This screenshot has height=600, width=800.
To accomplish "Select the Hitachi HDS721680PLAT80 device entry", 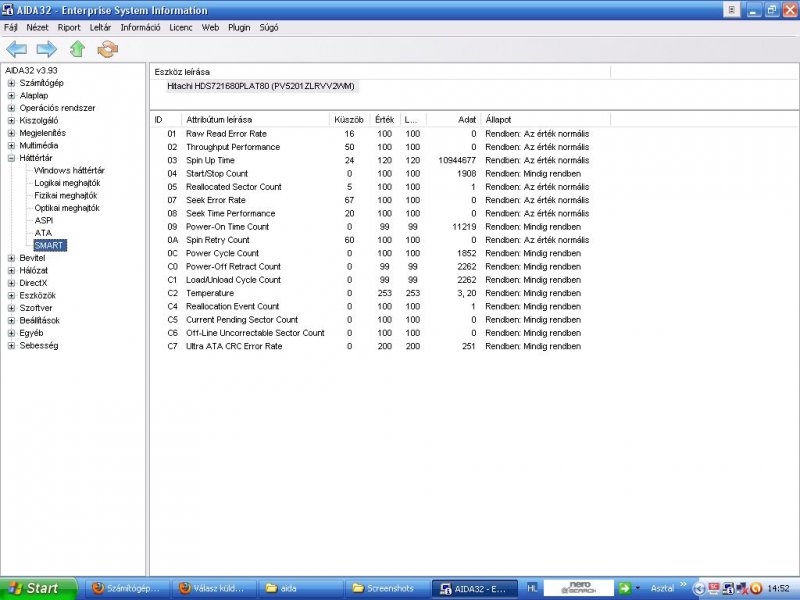I will coord(260,86).
